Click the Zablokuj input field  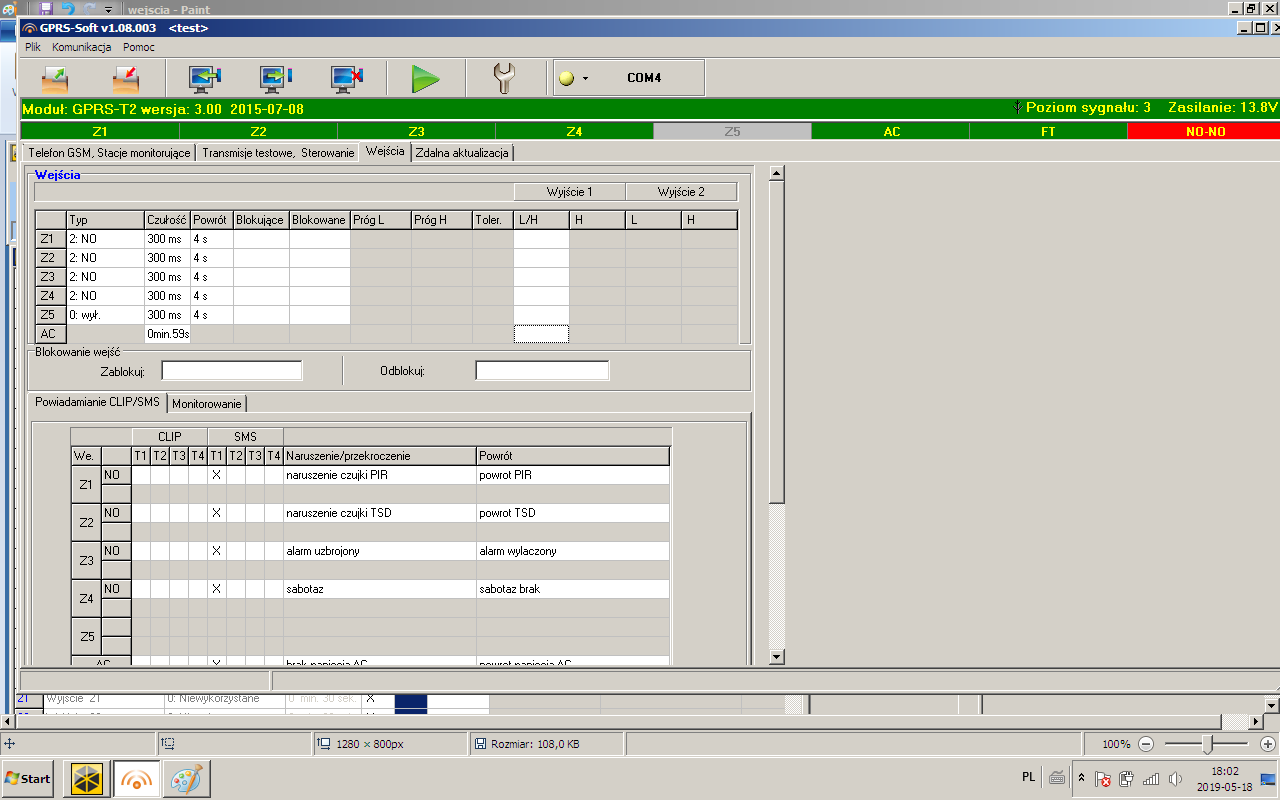(232, 371)
